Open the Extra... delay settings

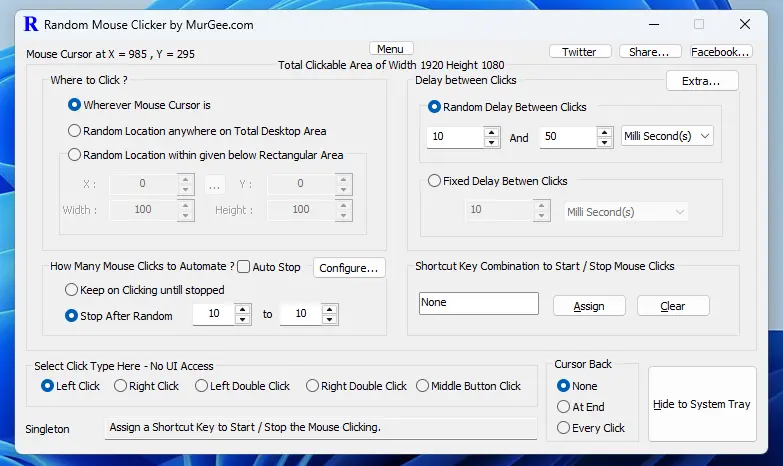point(702,81)
